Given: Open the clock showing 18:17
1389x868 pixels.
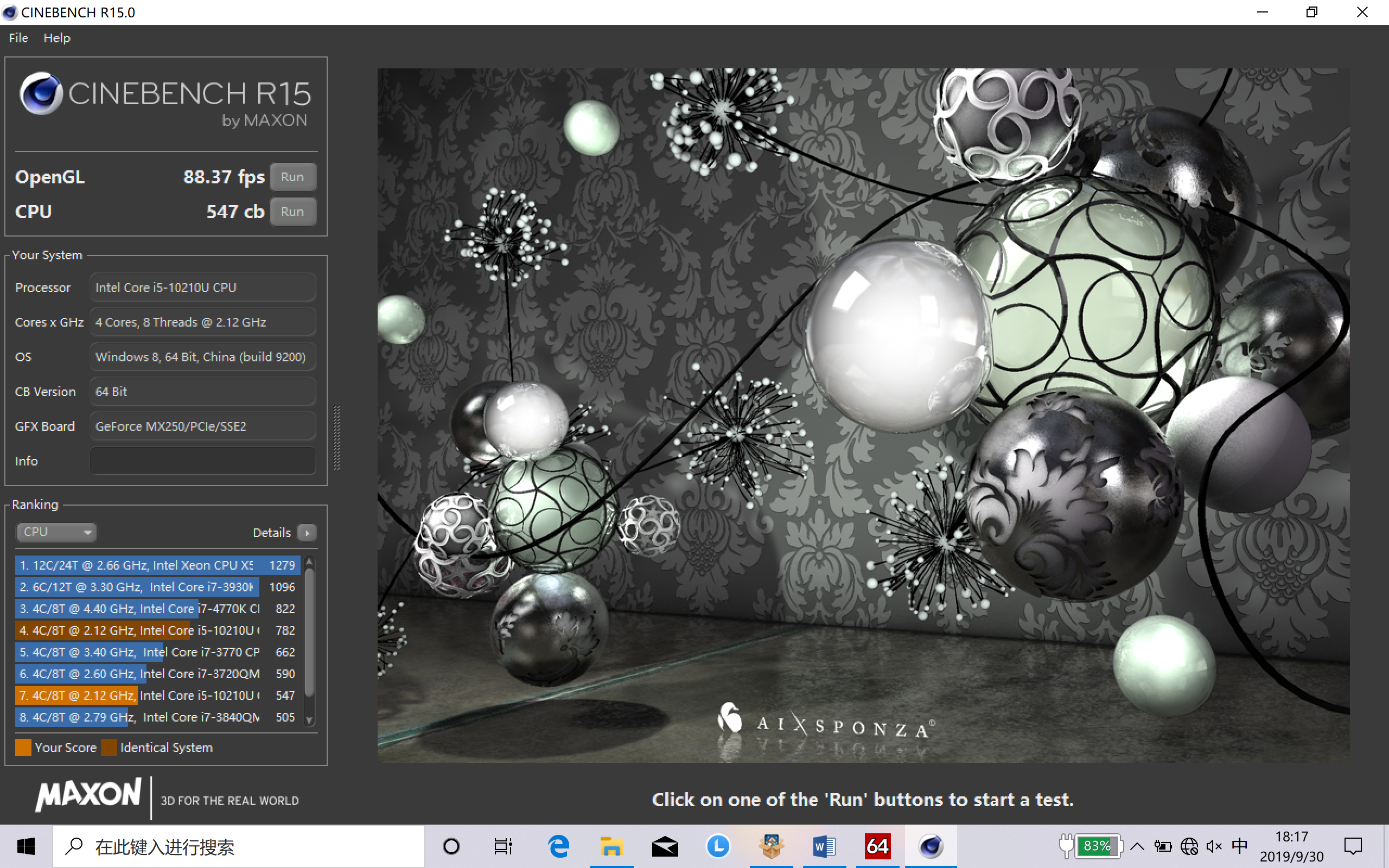Looking at the screenshot, I should [1291, 846].
